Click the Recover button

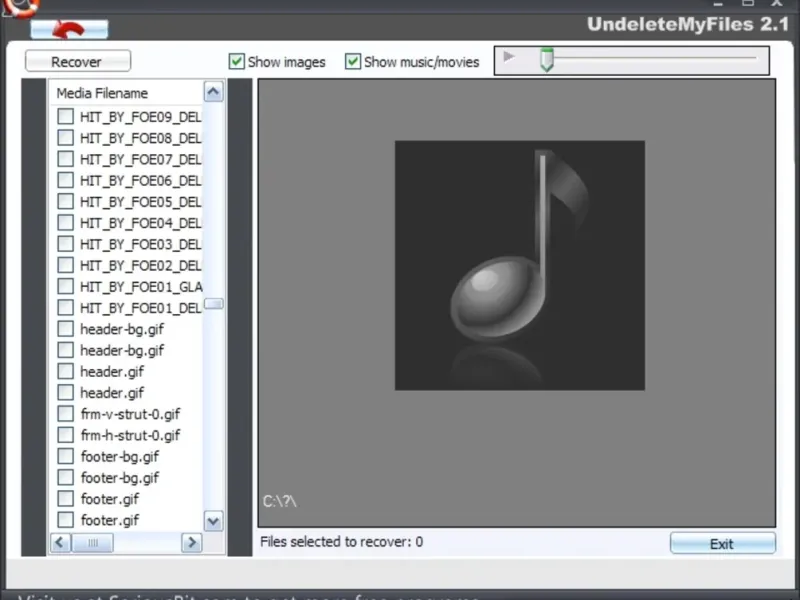point(78,62)
